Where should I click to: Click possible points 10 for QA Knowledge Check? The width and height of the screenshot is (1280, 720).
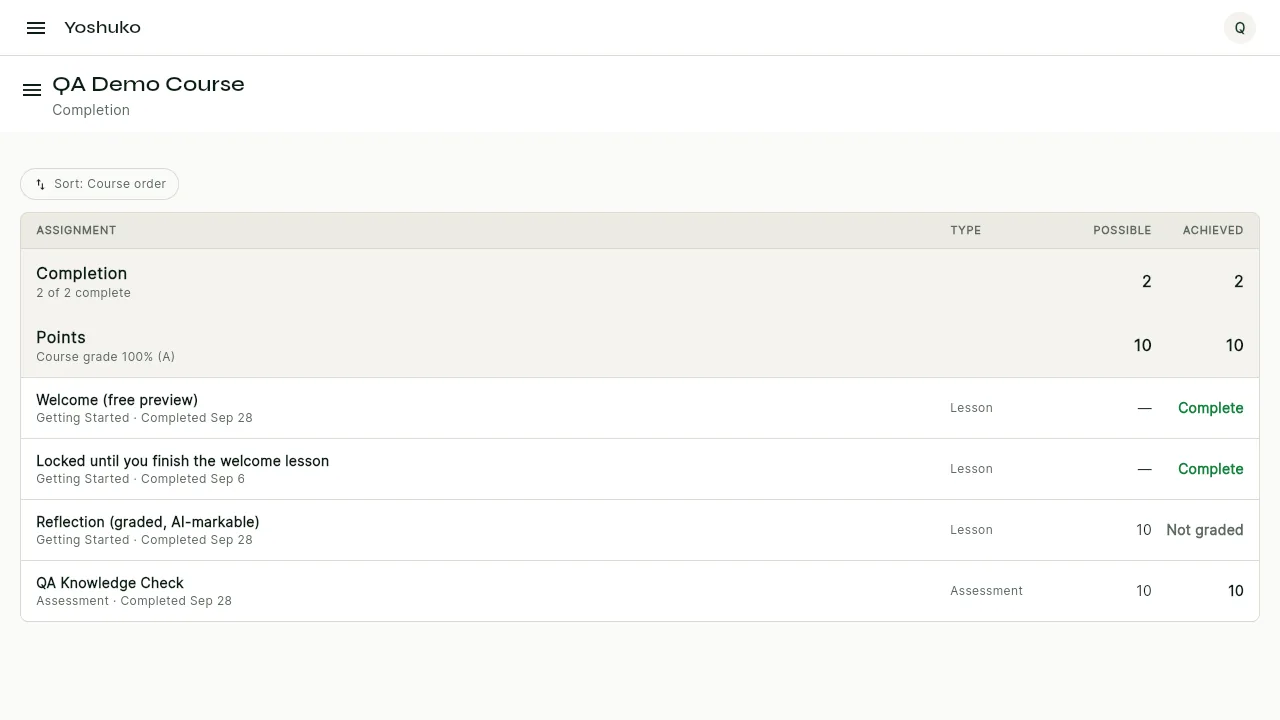coord(1144,591)
